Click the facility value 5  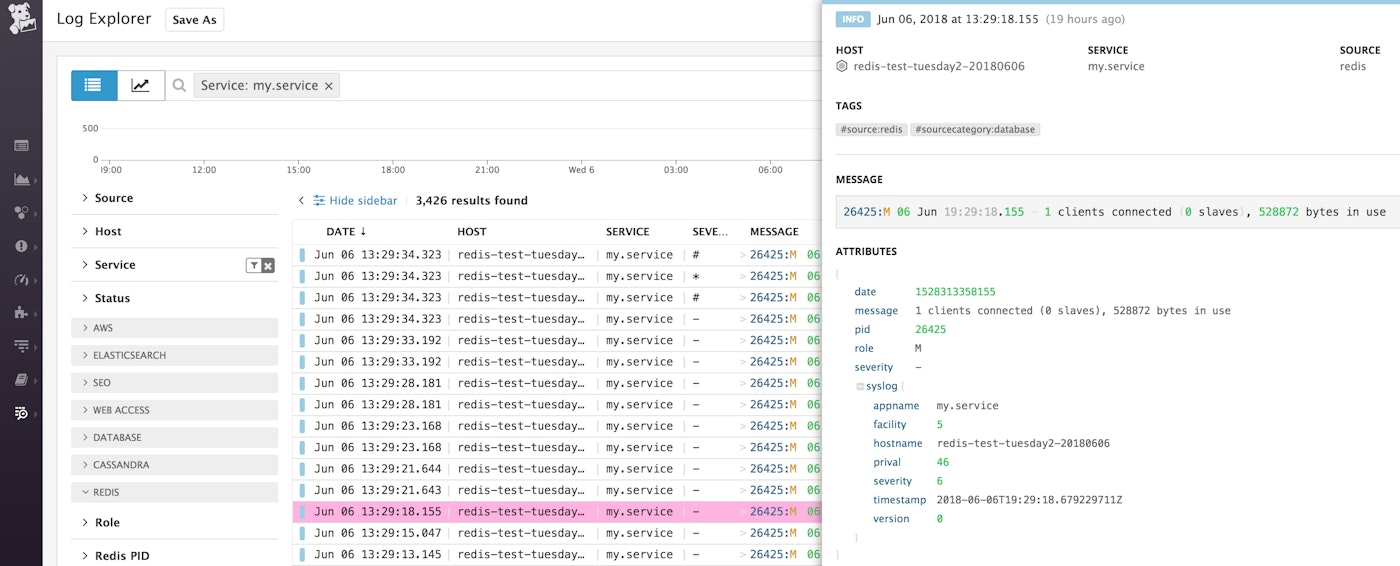(939, 425)
